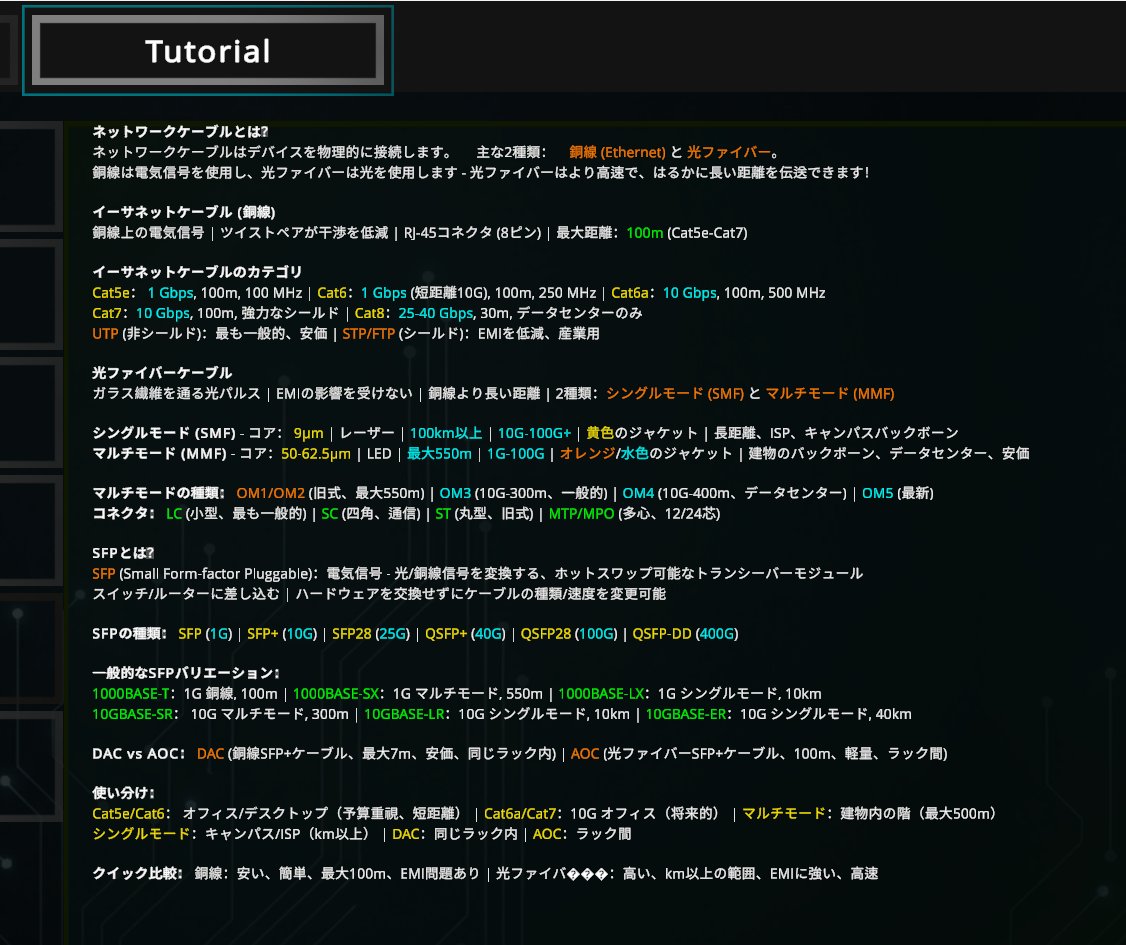The width and height of the screenshot is (1126, 945).
Task: Click the yellow 'Cat8:' label
Action: [373, 313]
